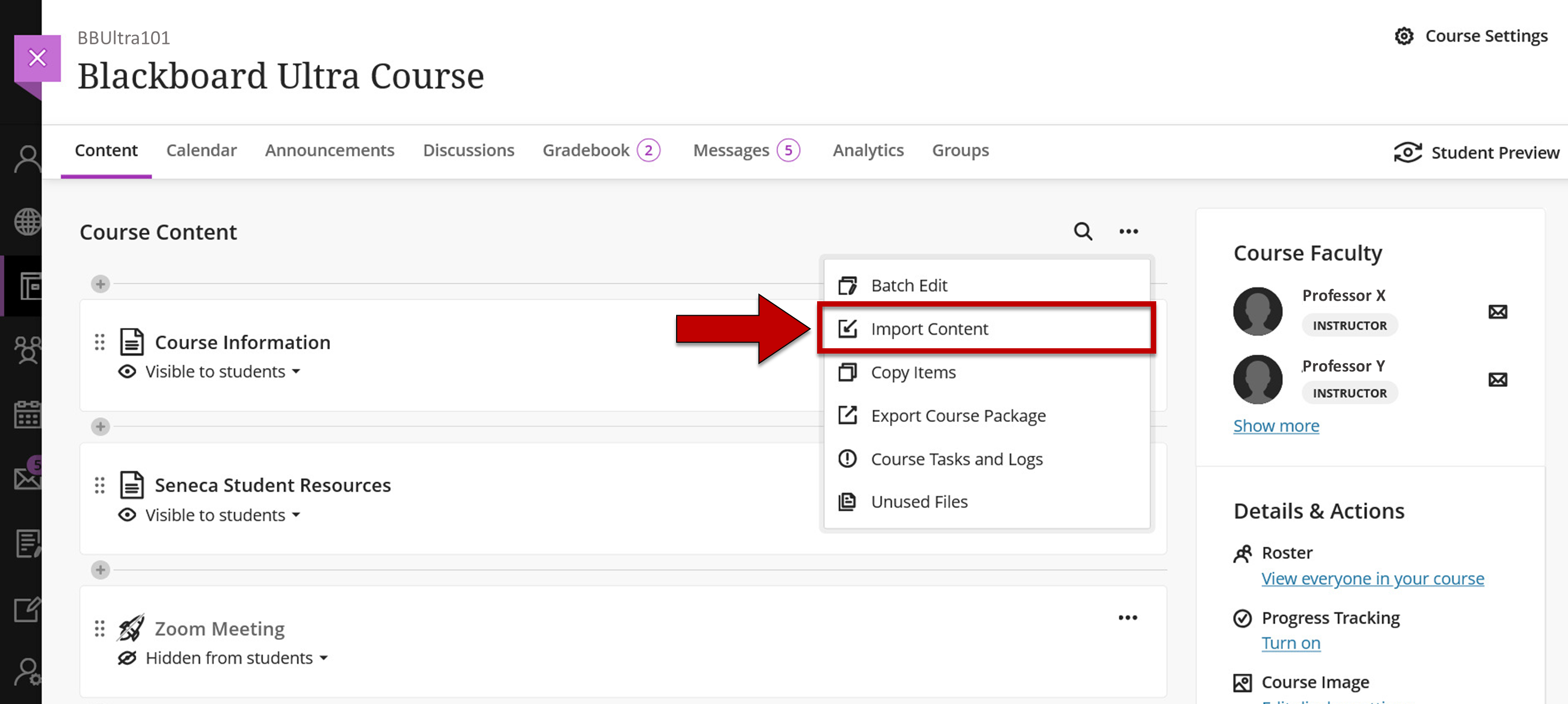This screenshot has height=704, width=1568.
Task: Expand Zoom Meeting hidden-from-students dropdown
Action: coord(237,658)
